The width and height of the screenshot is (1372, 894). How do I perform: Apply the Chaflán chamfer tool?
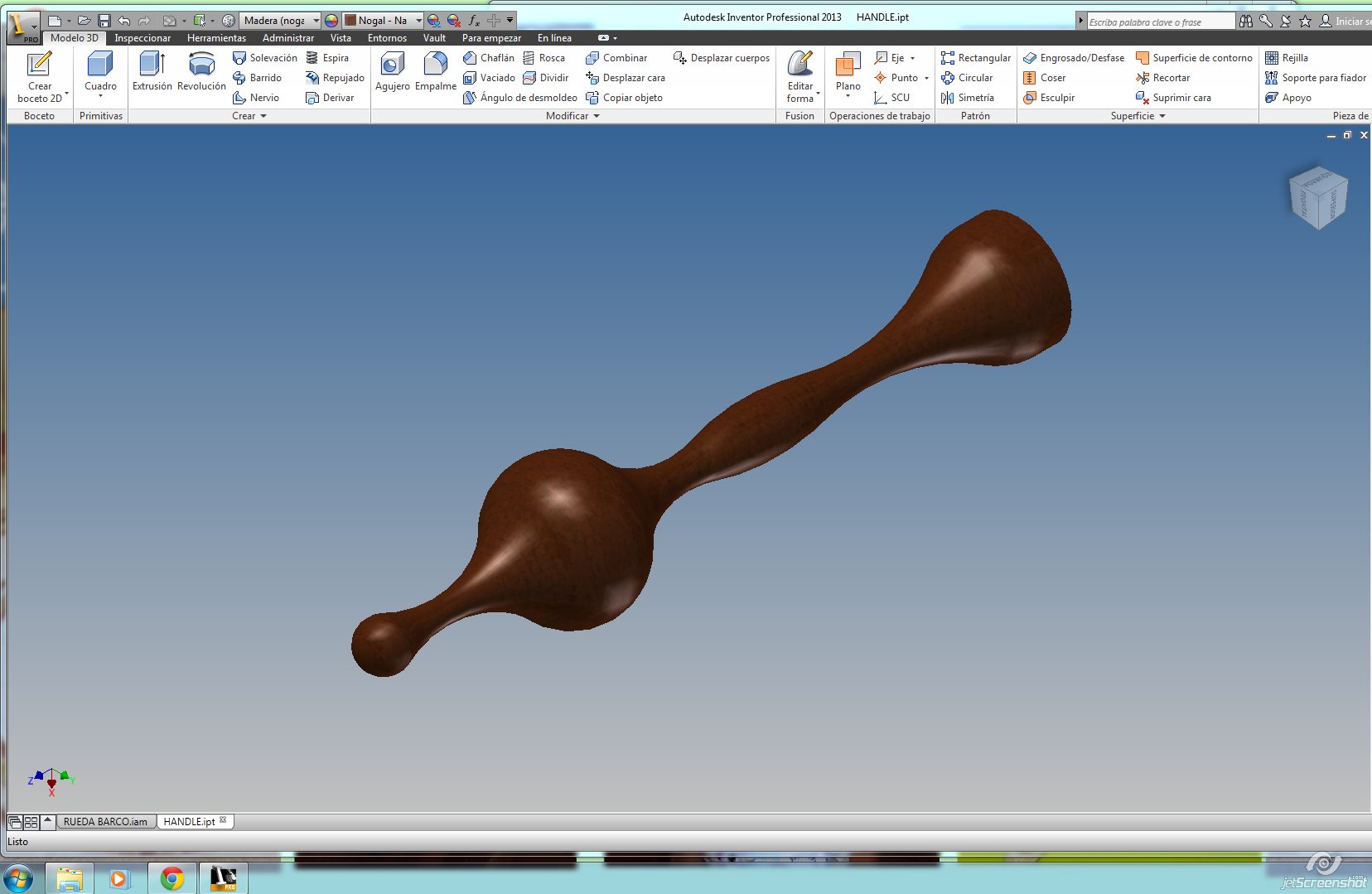tap(489, 58)
